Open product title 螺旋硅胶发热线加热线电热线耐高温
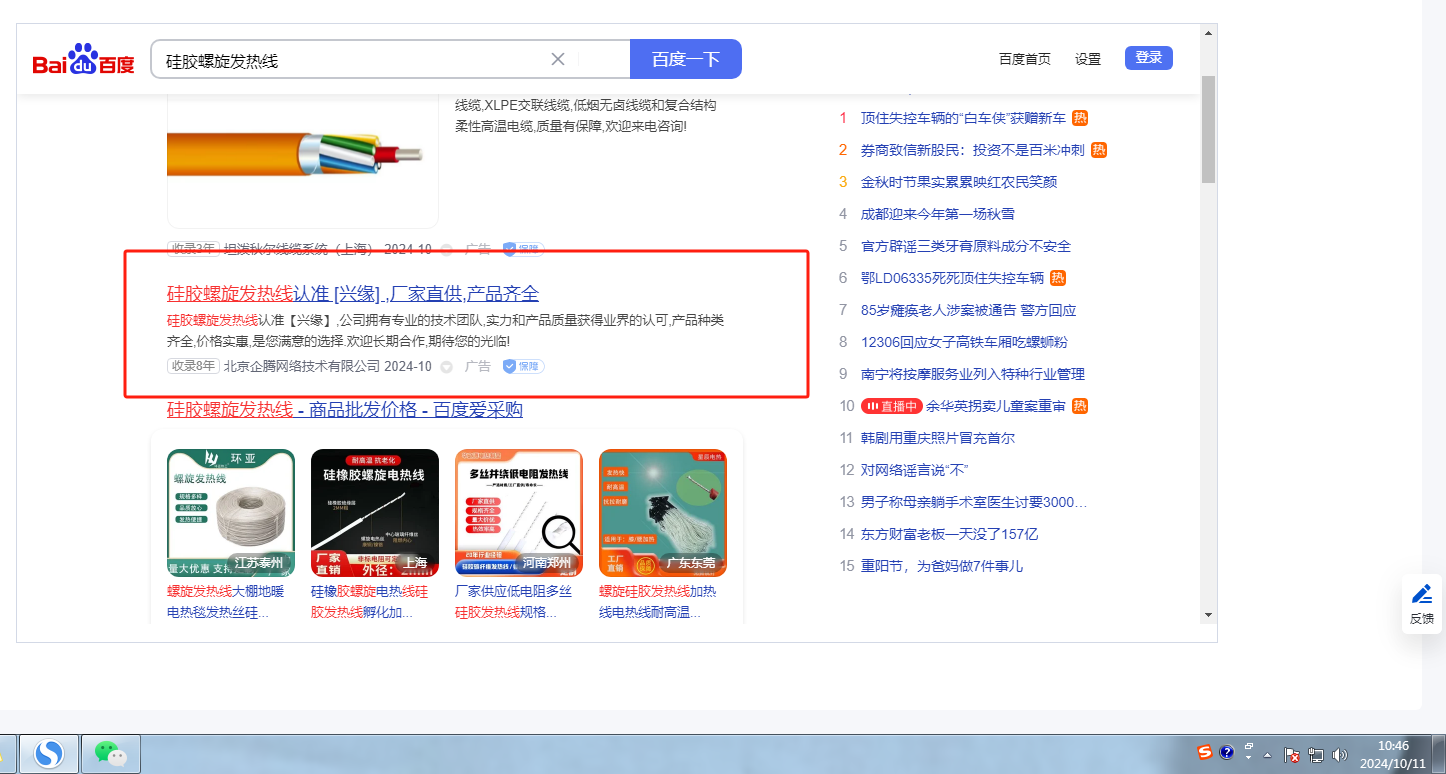1446x774 pixels. point(658,602)
